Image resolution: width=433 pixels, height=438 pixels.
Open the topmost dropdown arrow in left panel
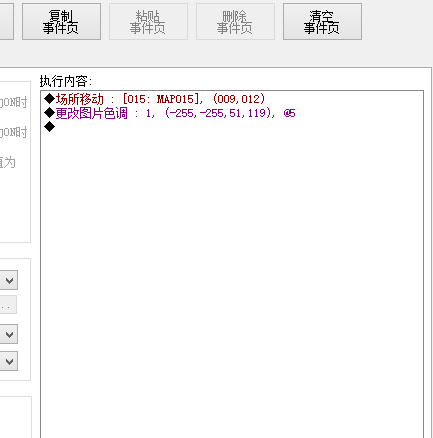[x=9, y=280]
